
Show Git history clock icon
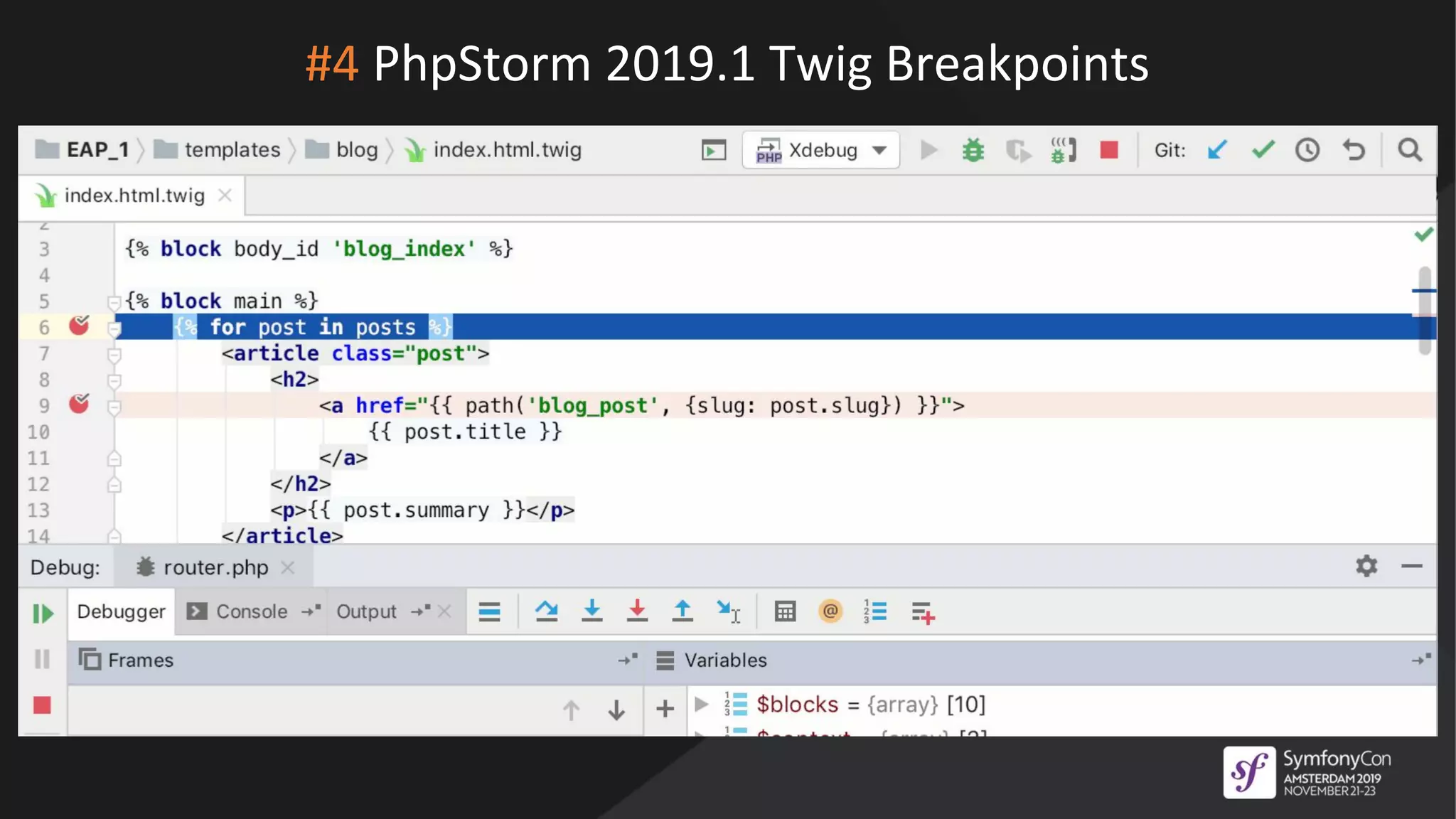[x=1307, y=150]
